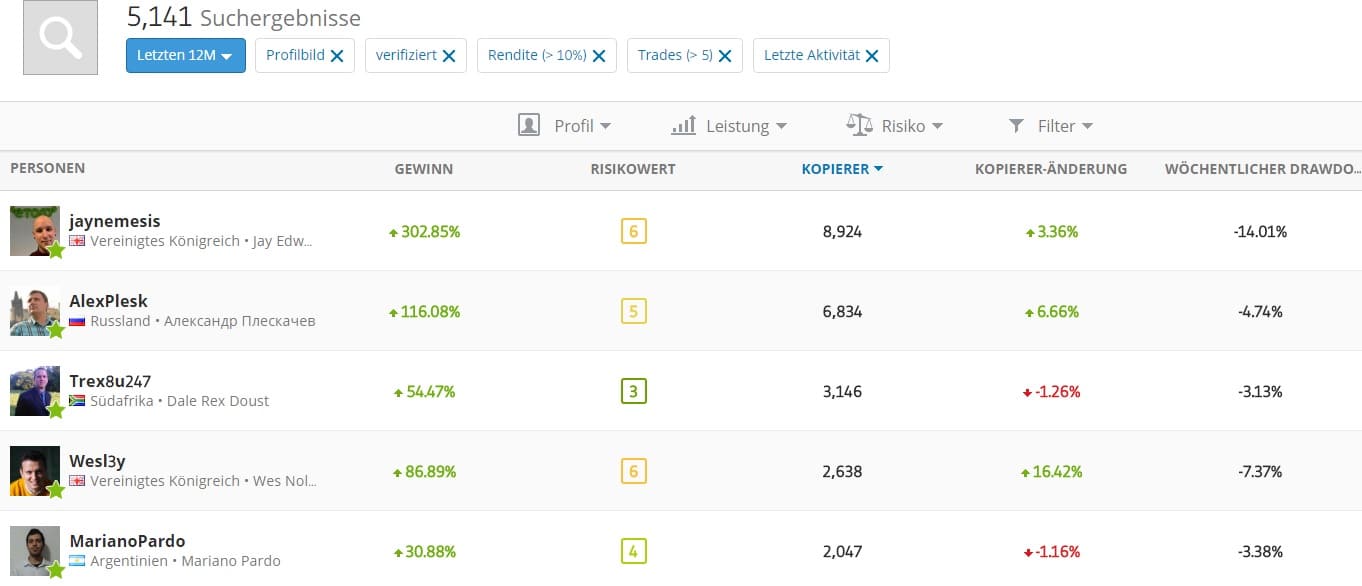Open the Letzten 12M time period dropdown
The height and width of the screenshot is (586, 1362).
tap(185, 56)
